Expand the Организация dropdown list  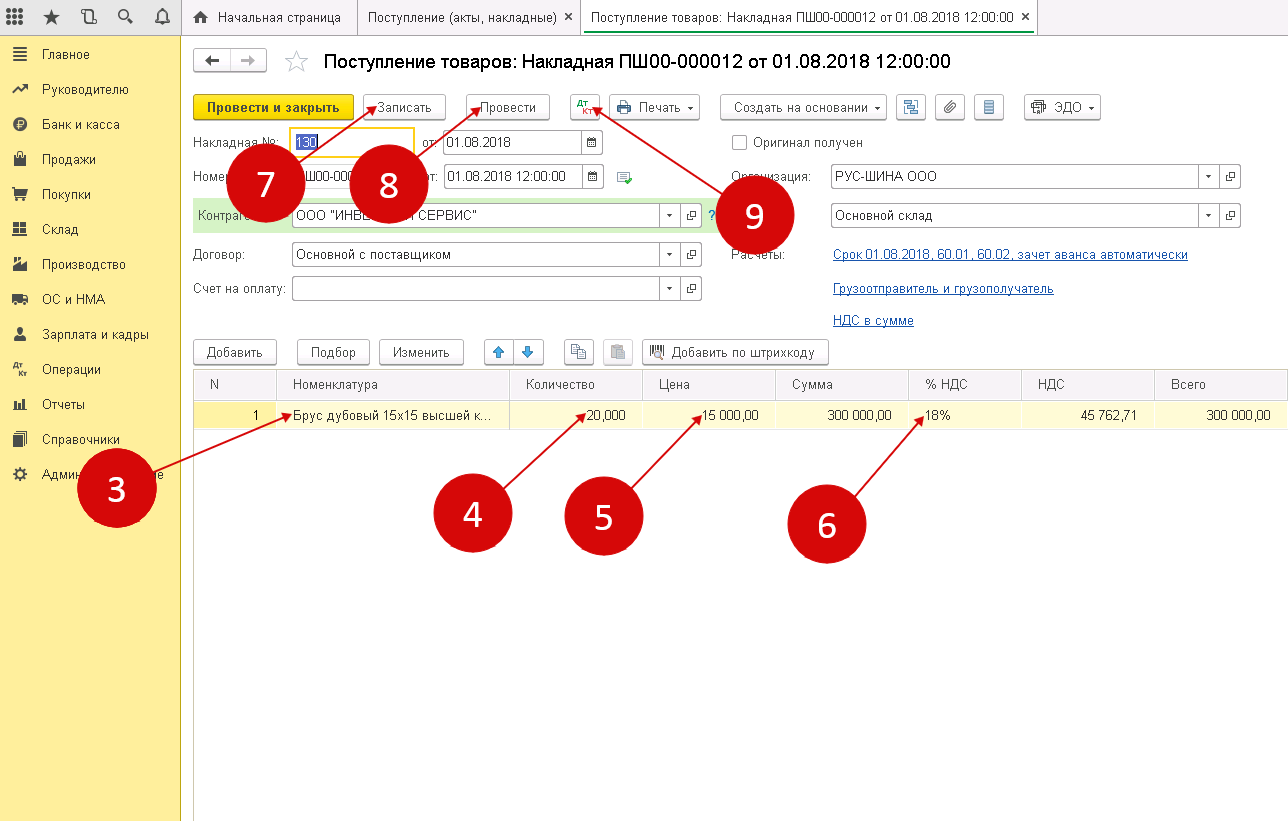[x=1208, y=177]
